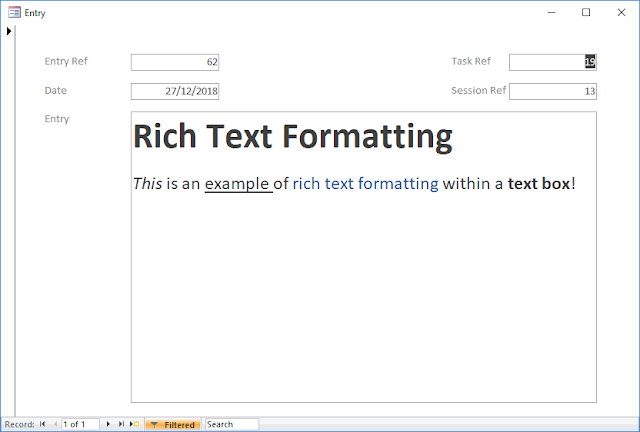Click the Date label
The height and width of the screenshot is (432, 640).
pos(56,90)
